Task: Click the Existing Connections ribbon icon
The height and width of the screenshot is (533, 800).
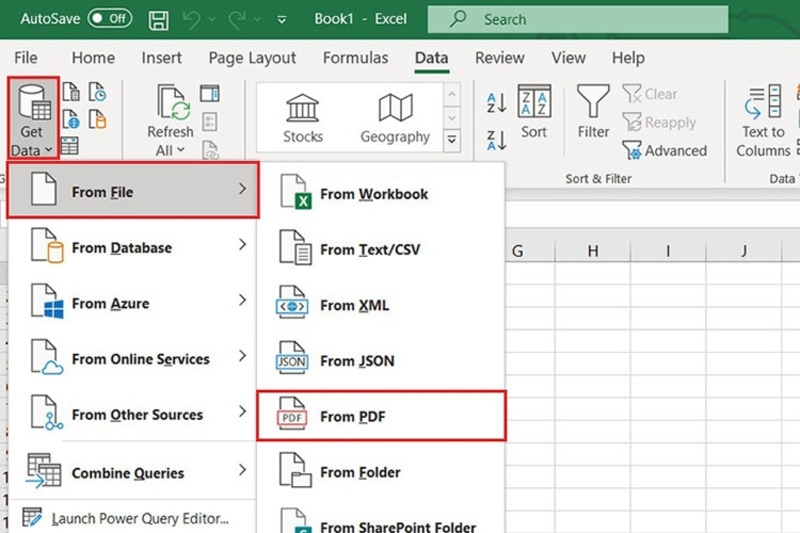Action: click(97, 120)
